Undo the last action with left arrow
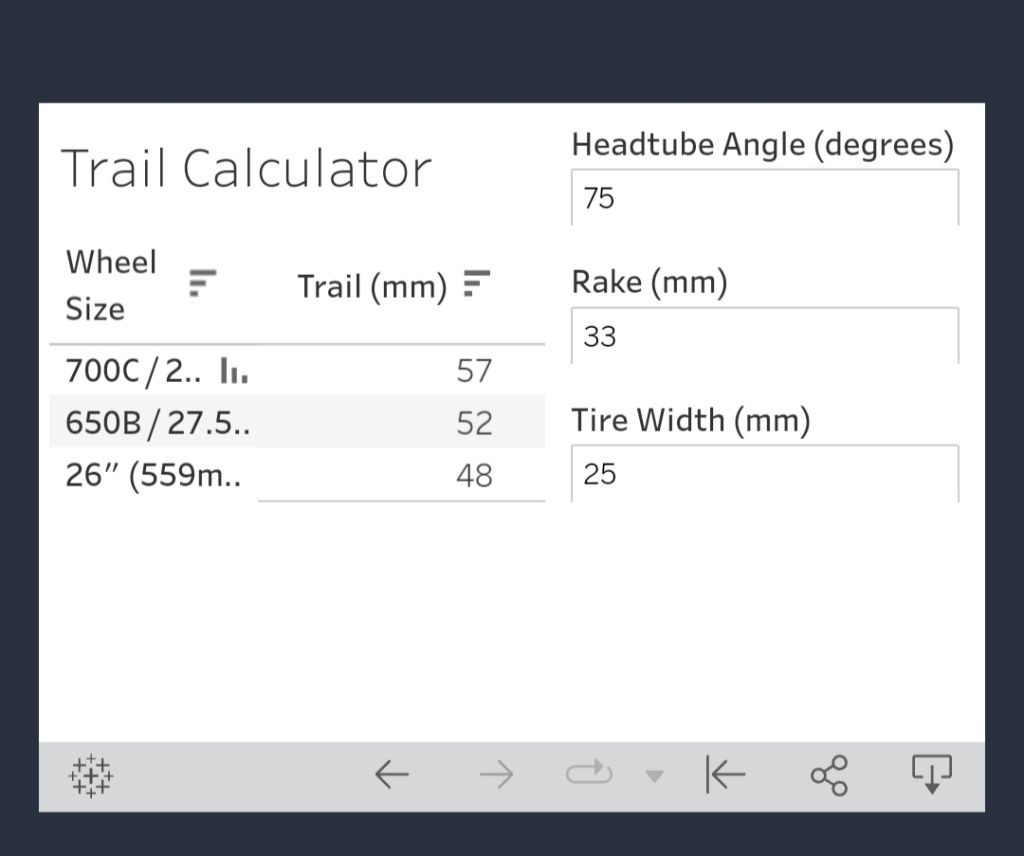Viewport: 1024px width, 856px height. pos(392,775)
